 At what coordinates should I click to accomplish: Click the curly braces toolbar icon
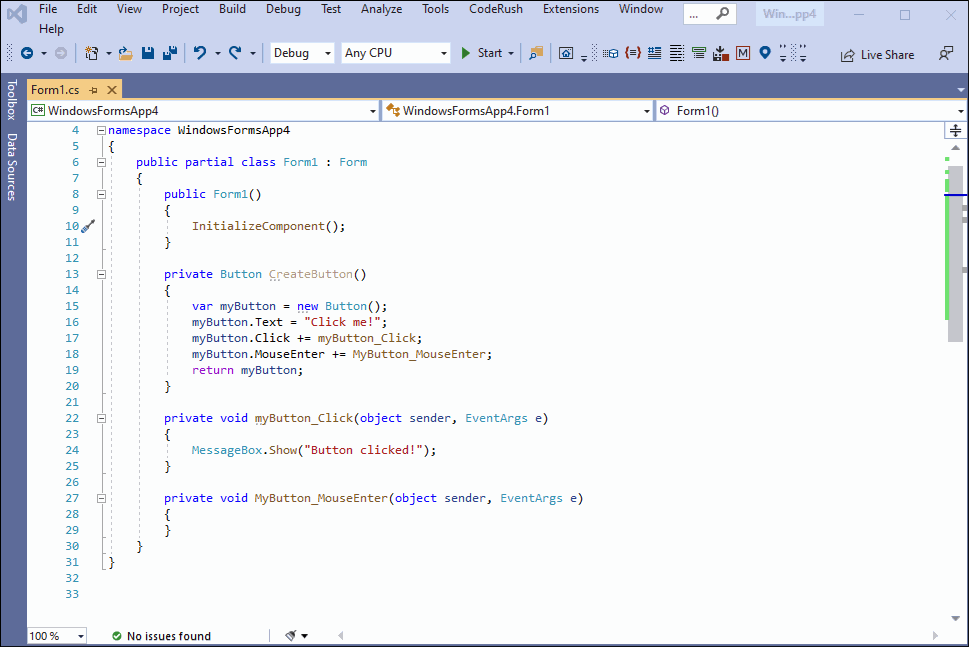tap(632, 53)
